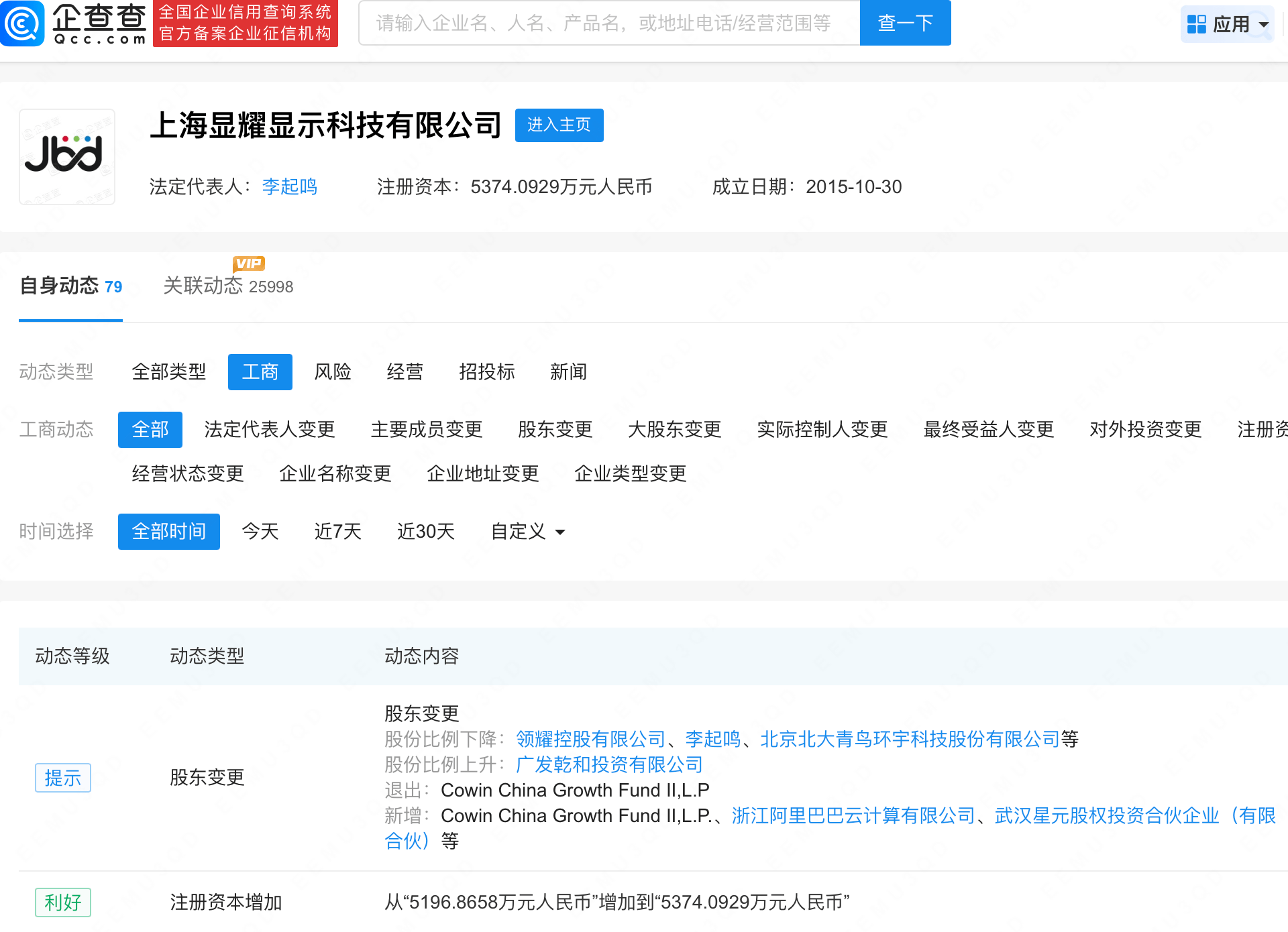Open 广发乾和投资有限公司 link

[609, 764]
